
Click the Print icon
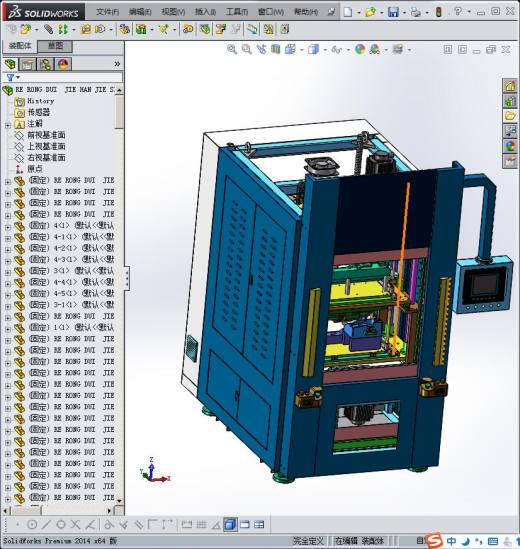click(x=416, y=12)
